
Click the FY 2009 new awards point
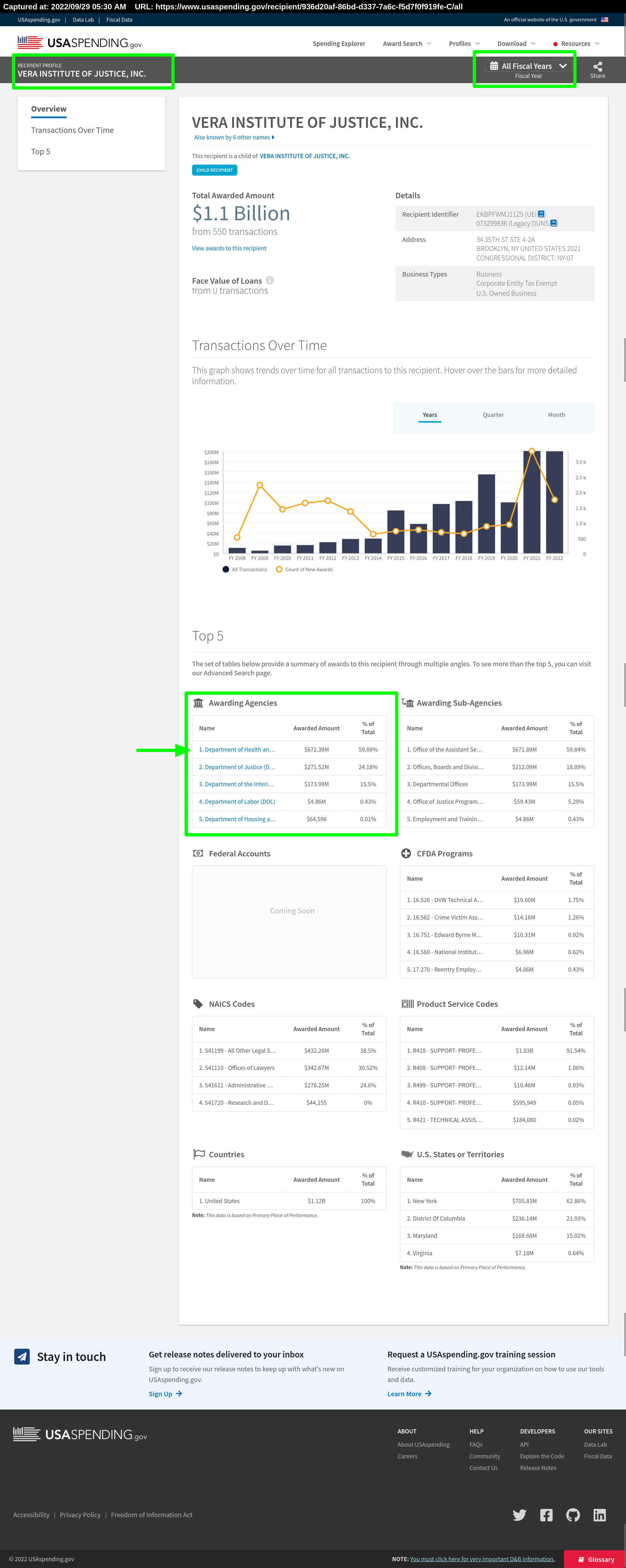pyautogui.click(x=260, y=485)
